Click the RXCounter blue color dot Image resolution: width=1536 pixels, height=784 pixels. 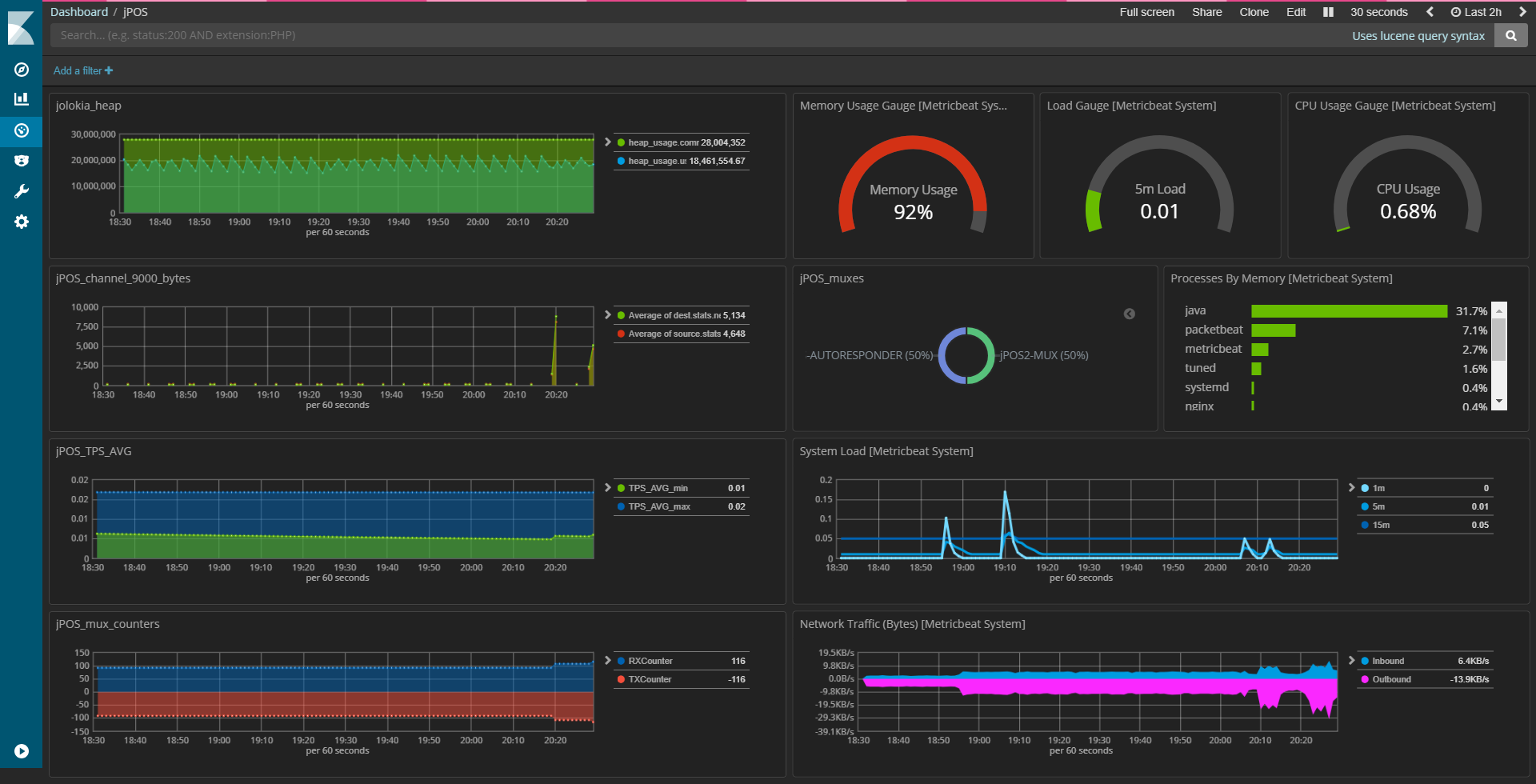point(621,661)
